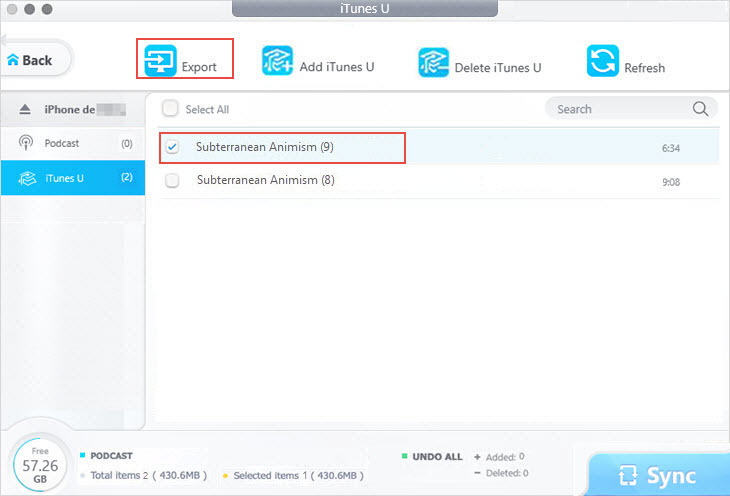Click the Sync arrows icon
730x496 pixels.
(x=628, y=476)
